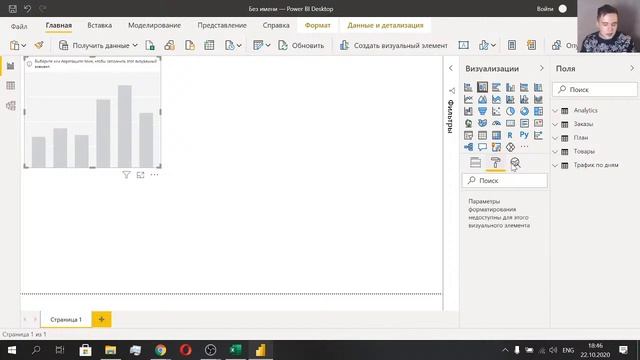Open more visuals ellipsis in Visualizations
The height and width of the screenshot is (360, 640).
(524, 147)
